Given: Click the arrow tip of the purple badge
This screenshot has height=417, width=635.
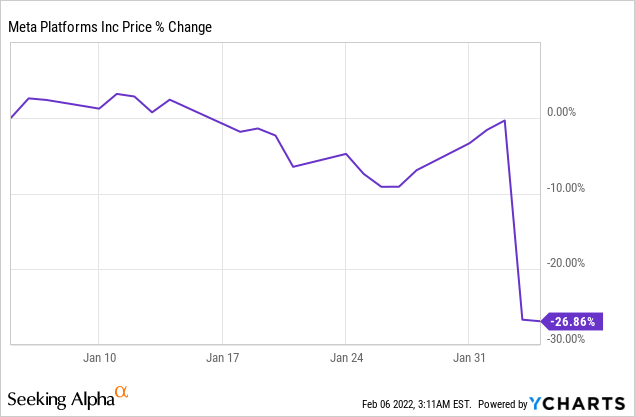Looking at the screenshot, I should (545, 322).
